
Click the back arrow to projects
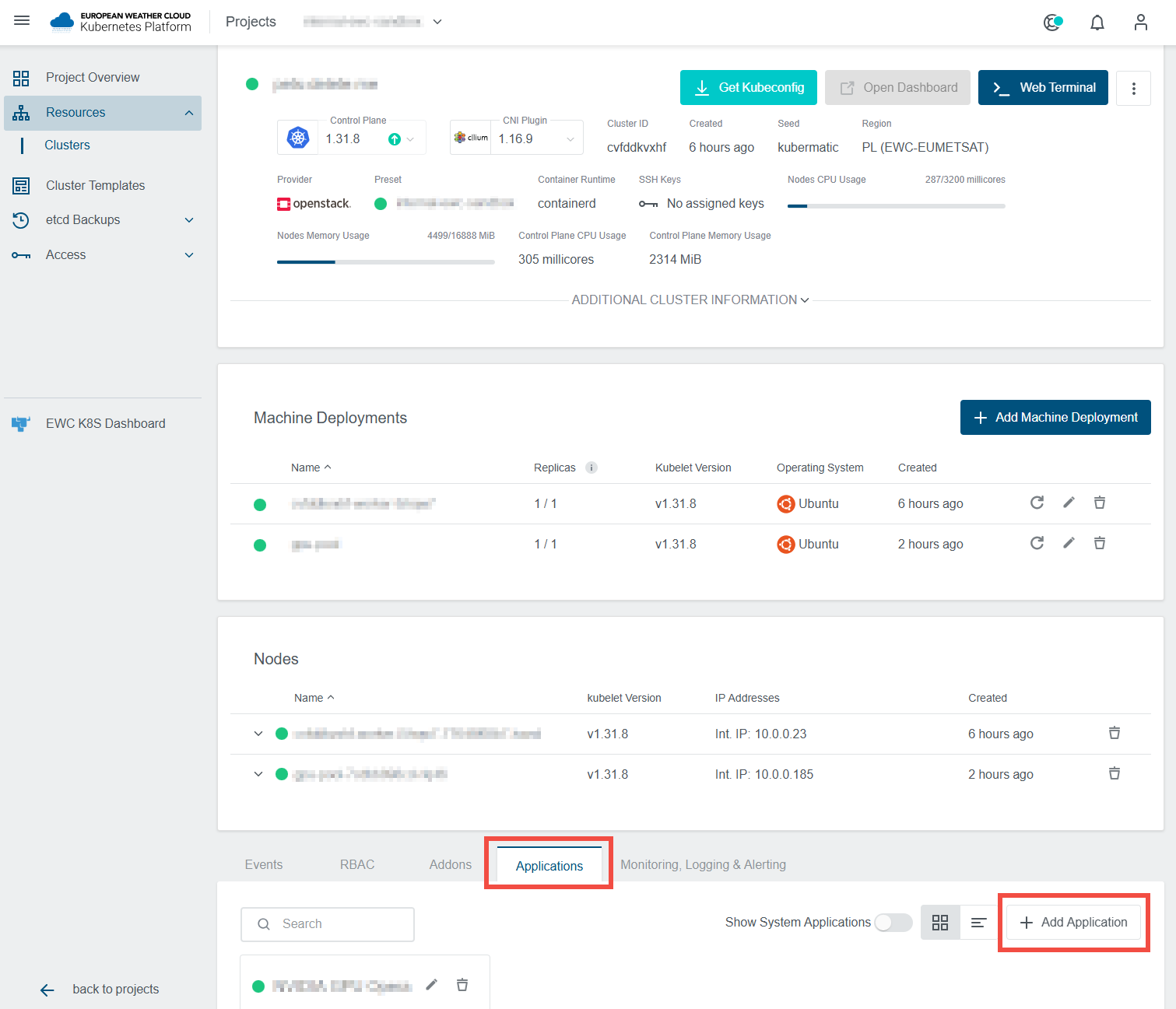[47, 990]
